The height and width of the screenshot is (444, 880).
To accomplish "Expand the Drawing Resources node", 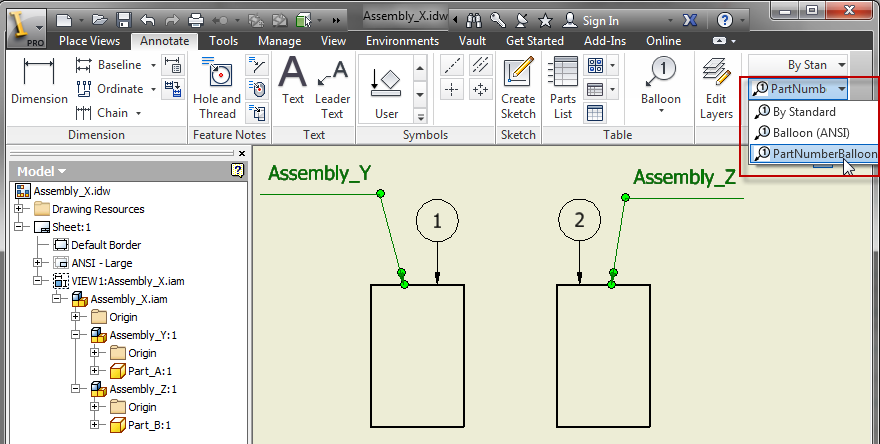I will [x=19, y=209].
